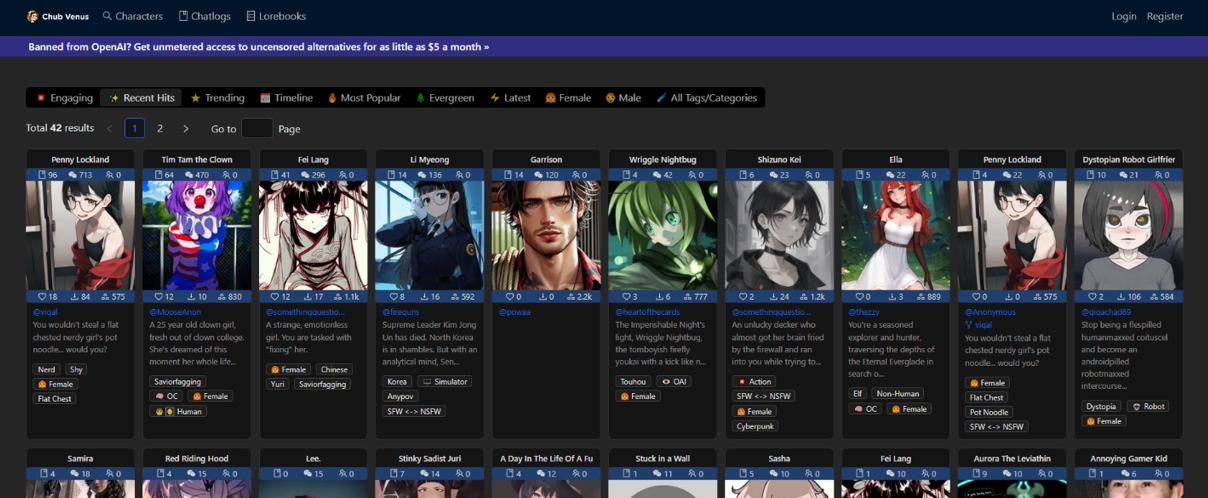The width and height of the screenshot is (1208, 498).
Task: Click the Shy tag
Action: (76, 369)
